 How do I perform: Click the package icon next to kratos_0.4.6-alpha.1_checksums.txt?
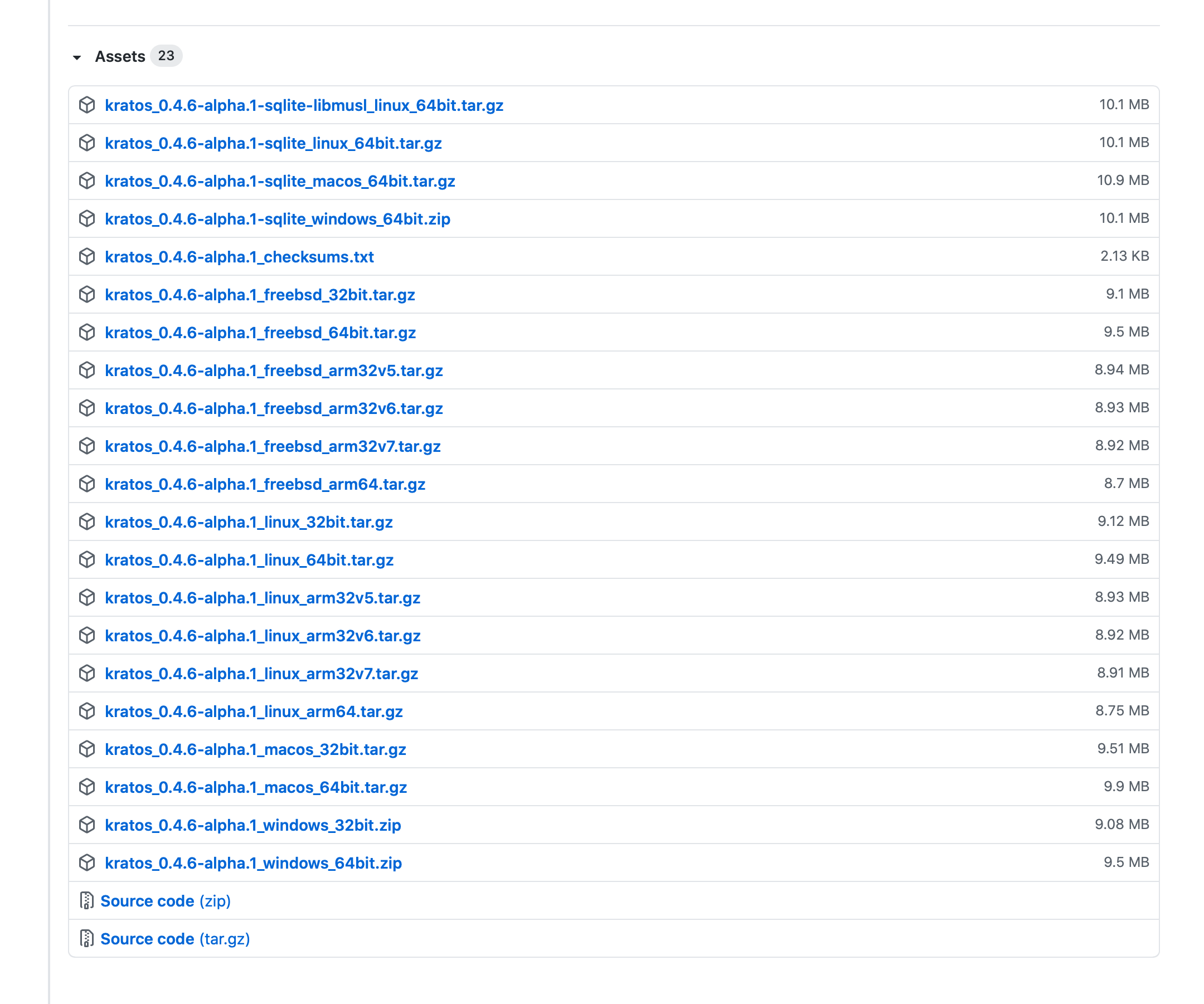tap(88, 257)
